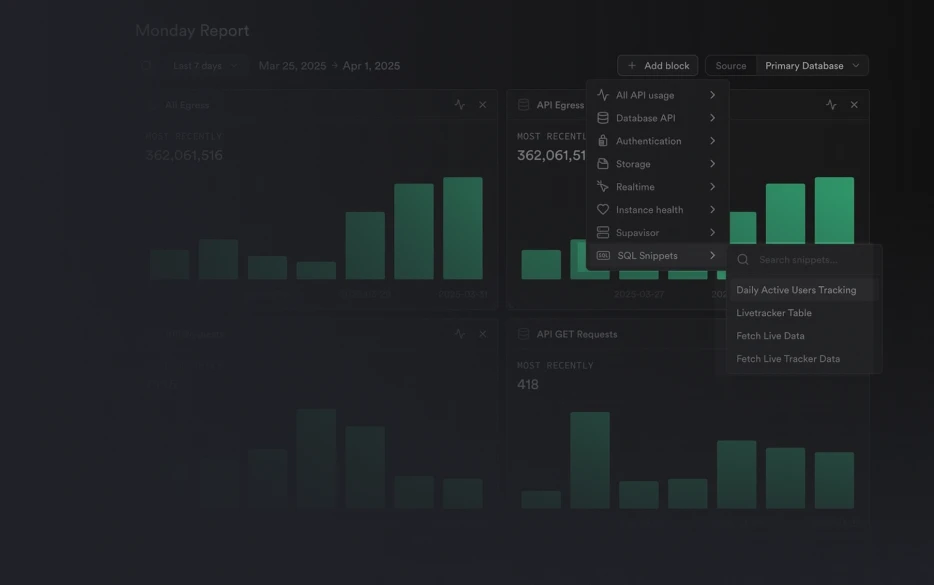Screen dimensions: 934x585
Task: Click the Instance health heart icon
Action: click(x=603, y=210)
